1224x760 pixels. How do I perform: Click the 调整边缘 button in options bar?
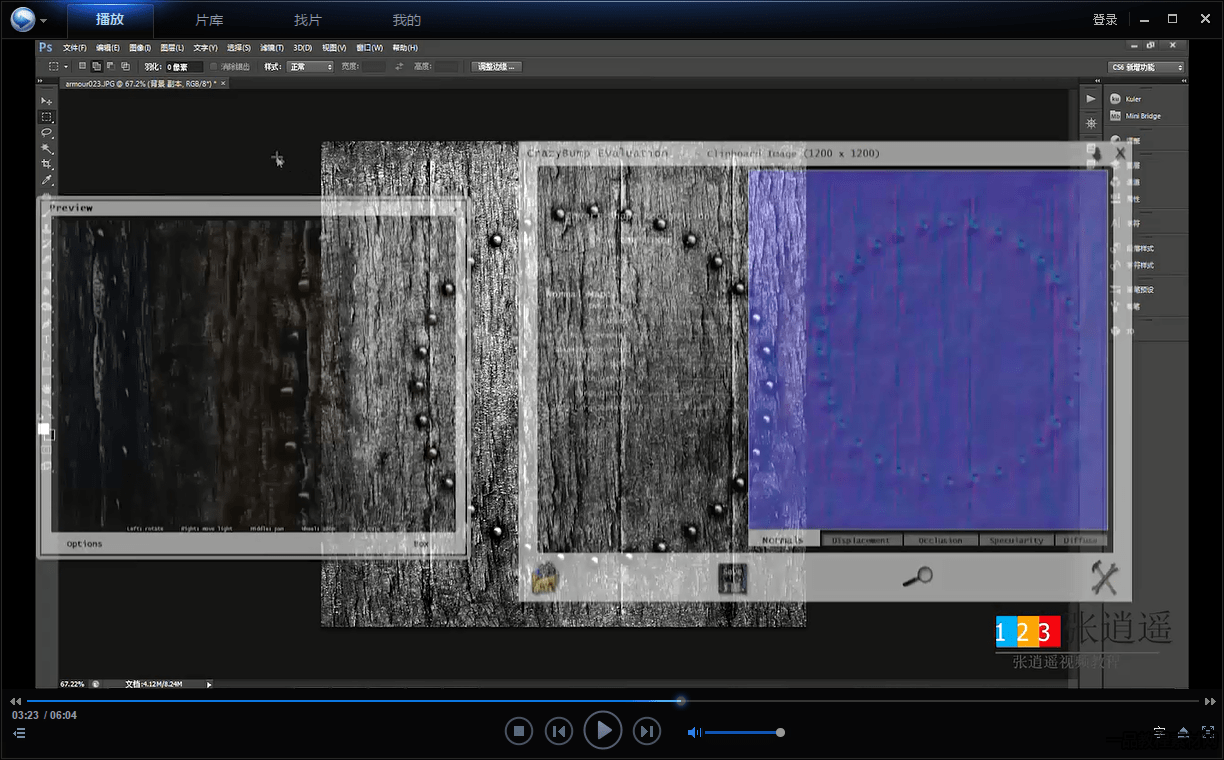(496, 66)
